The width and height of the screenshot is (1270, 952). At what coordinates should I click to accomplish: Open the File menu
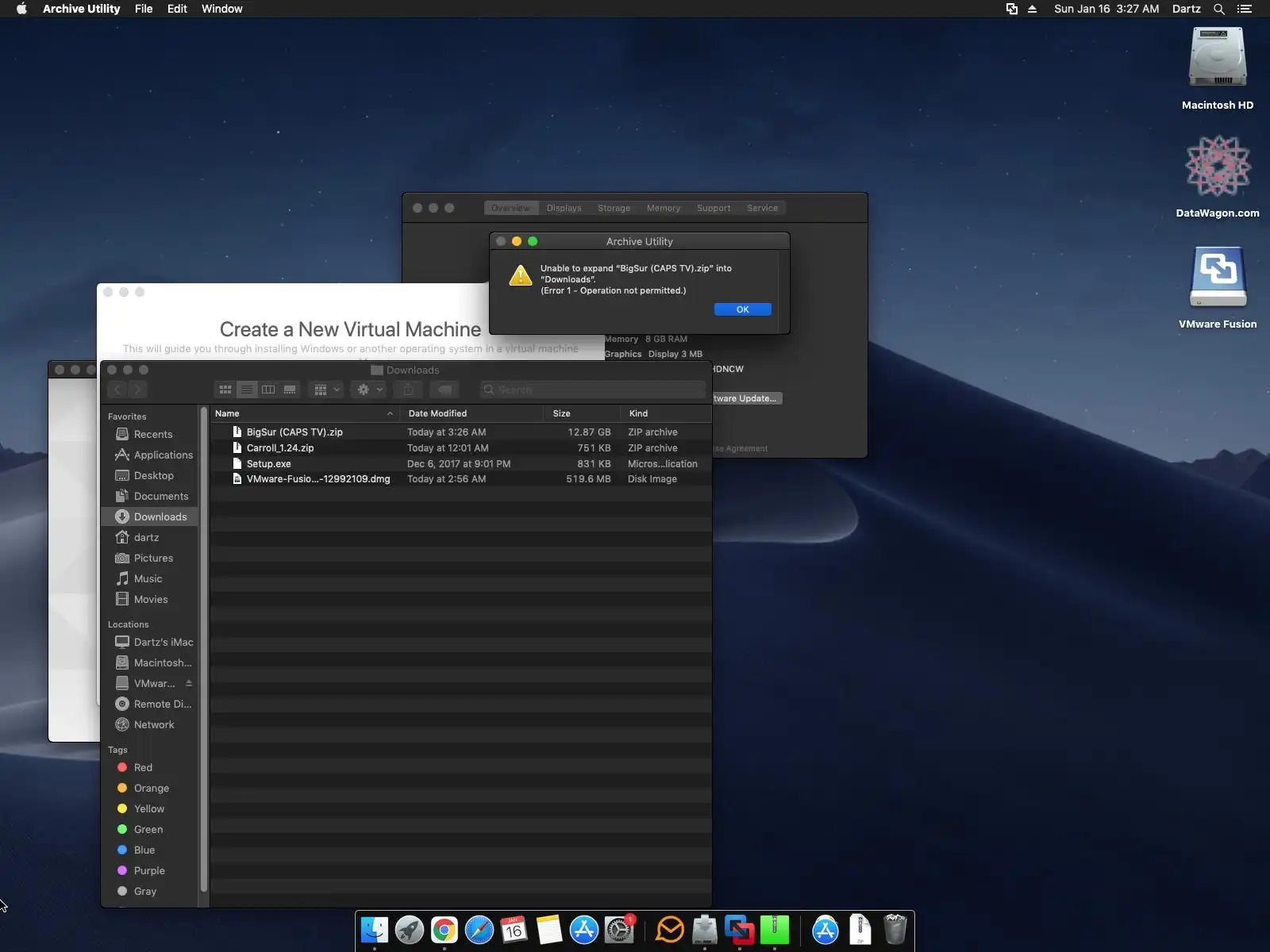pyautogui.click(x=144, y=9)
